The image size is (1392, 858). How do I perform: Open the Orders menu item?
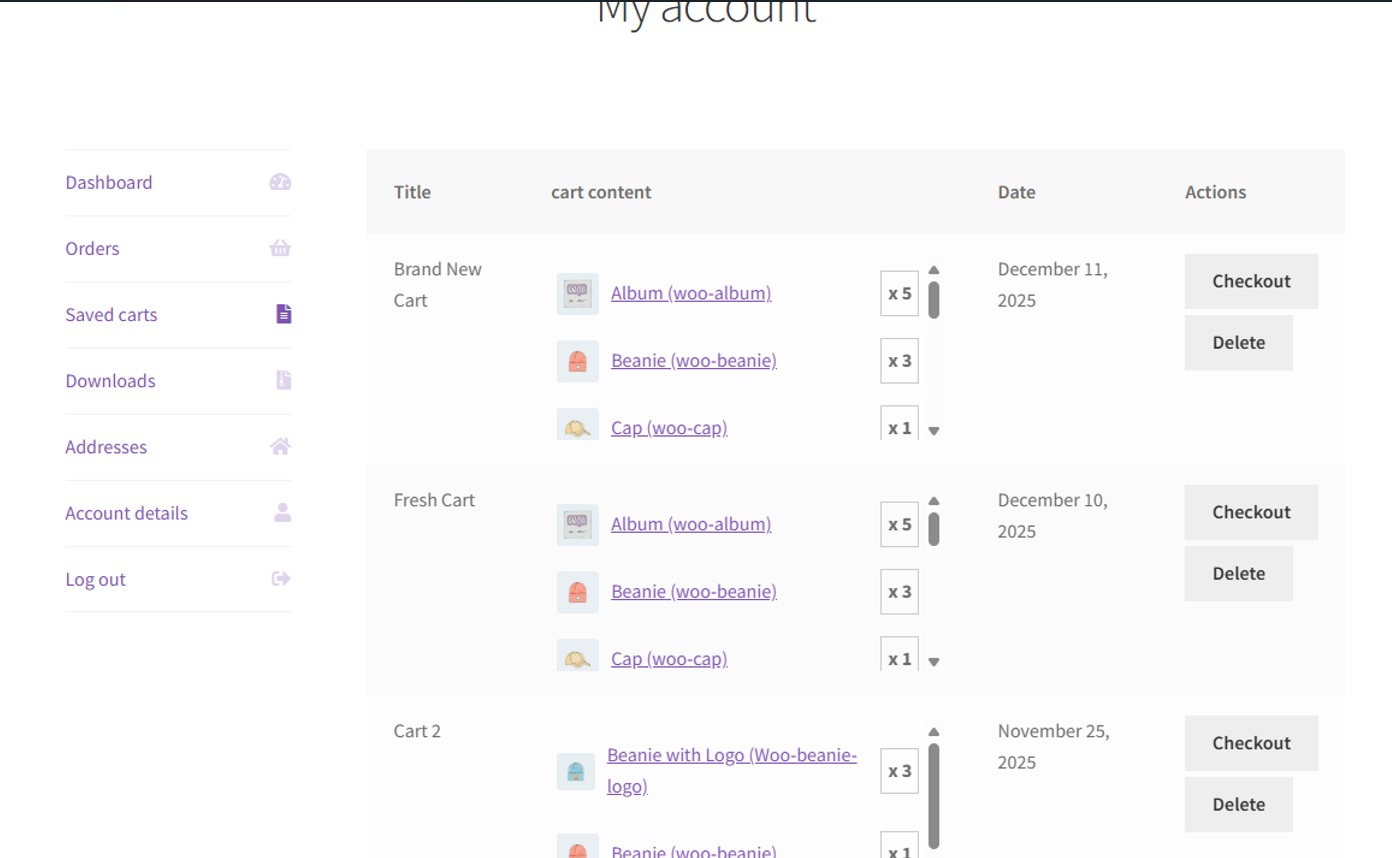pos(92,248)
